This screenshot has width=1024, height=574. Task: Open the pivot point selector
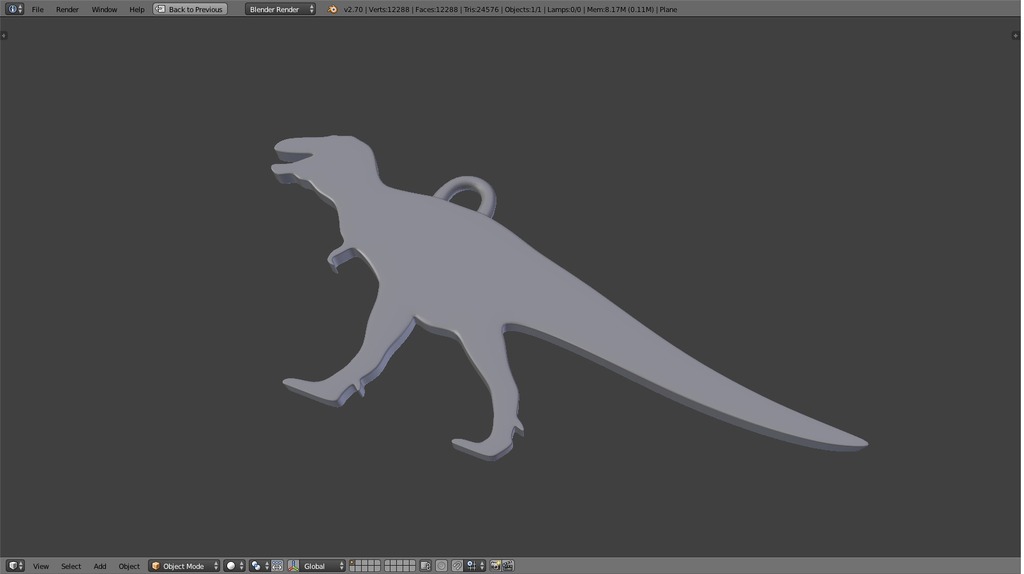click(259, 566)
